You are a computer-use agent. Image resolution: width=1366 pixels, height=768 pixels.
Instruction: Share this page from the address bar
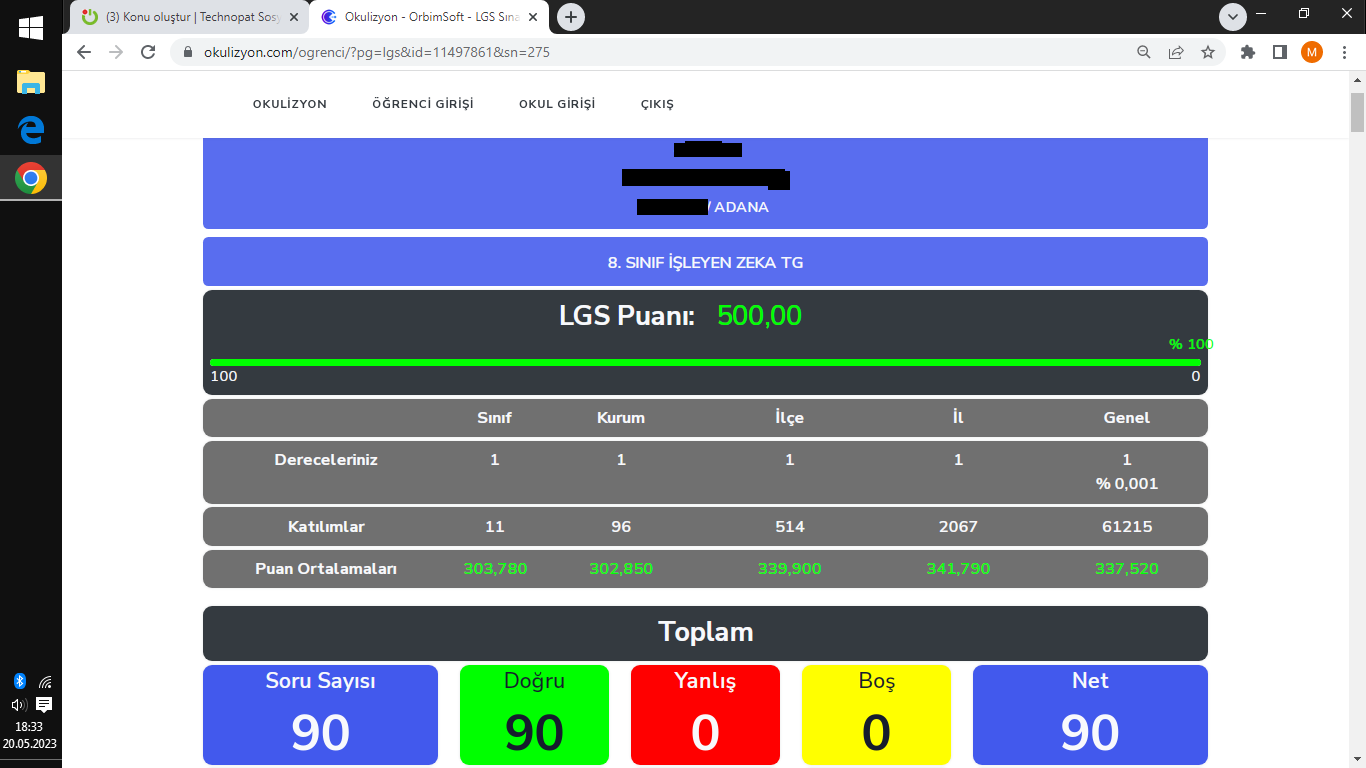click(1176, 52)
